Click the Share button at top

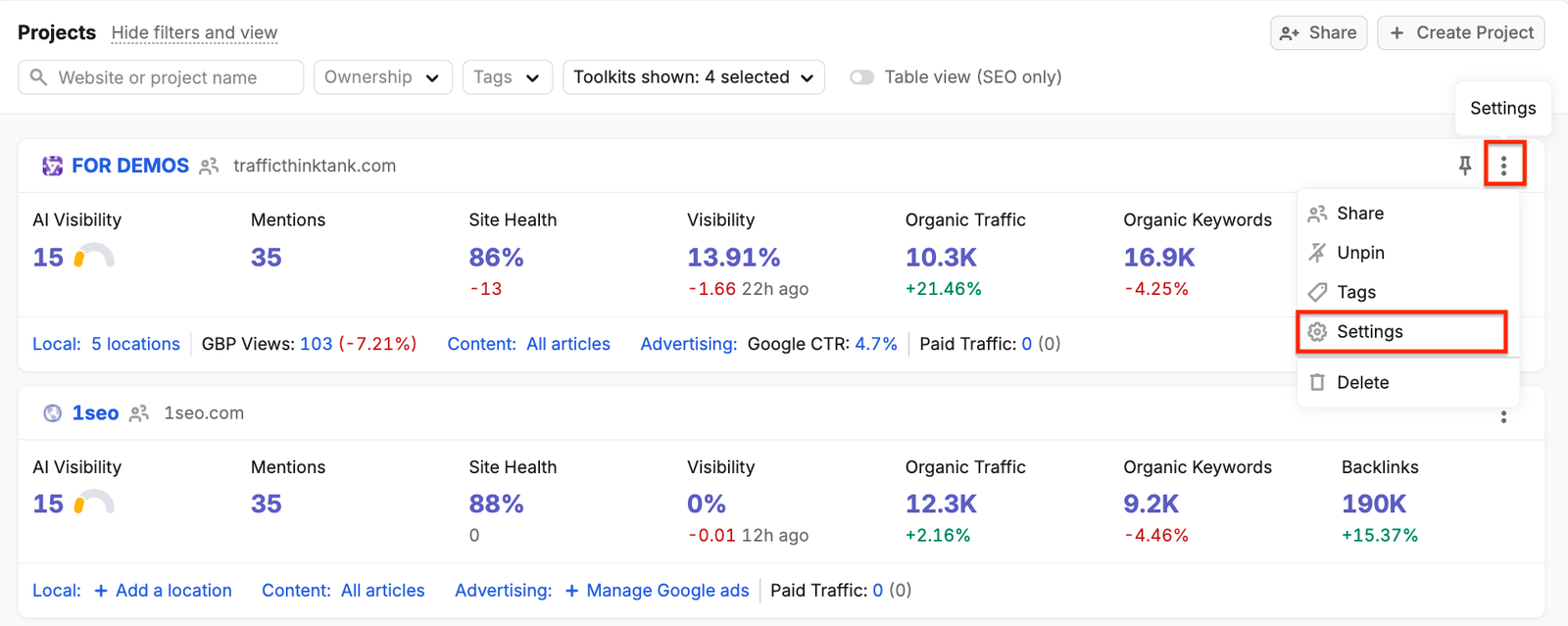[x=1318, y=32]
